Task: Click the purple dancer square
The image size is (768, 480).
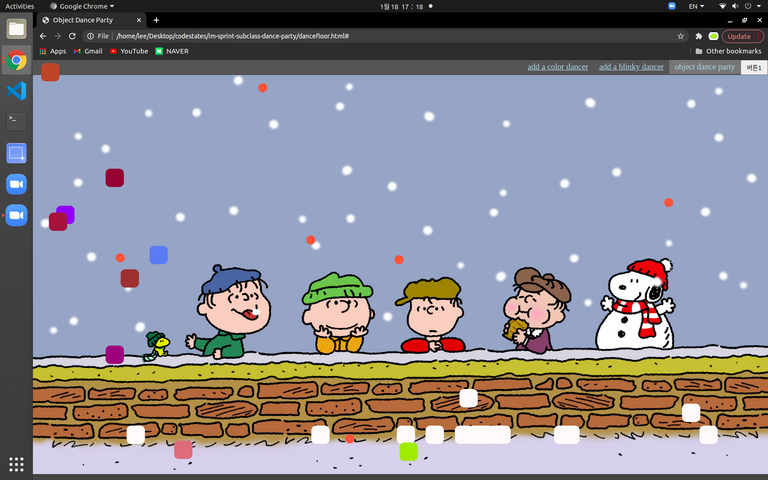Action: coord(66,214)
